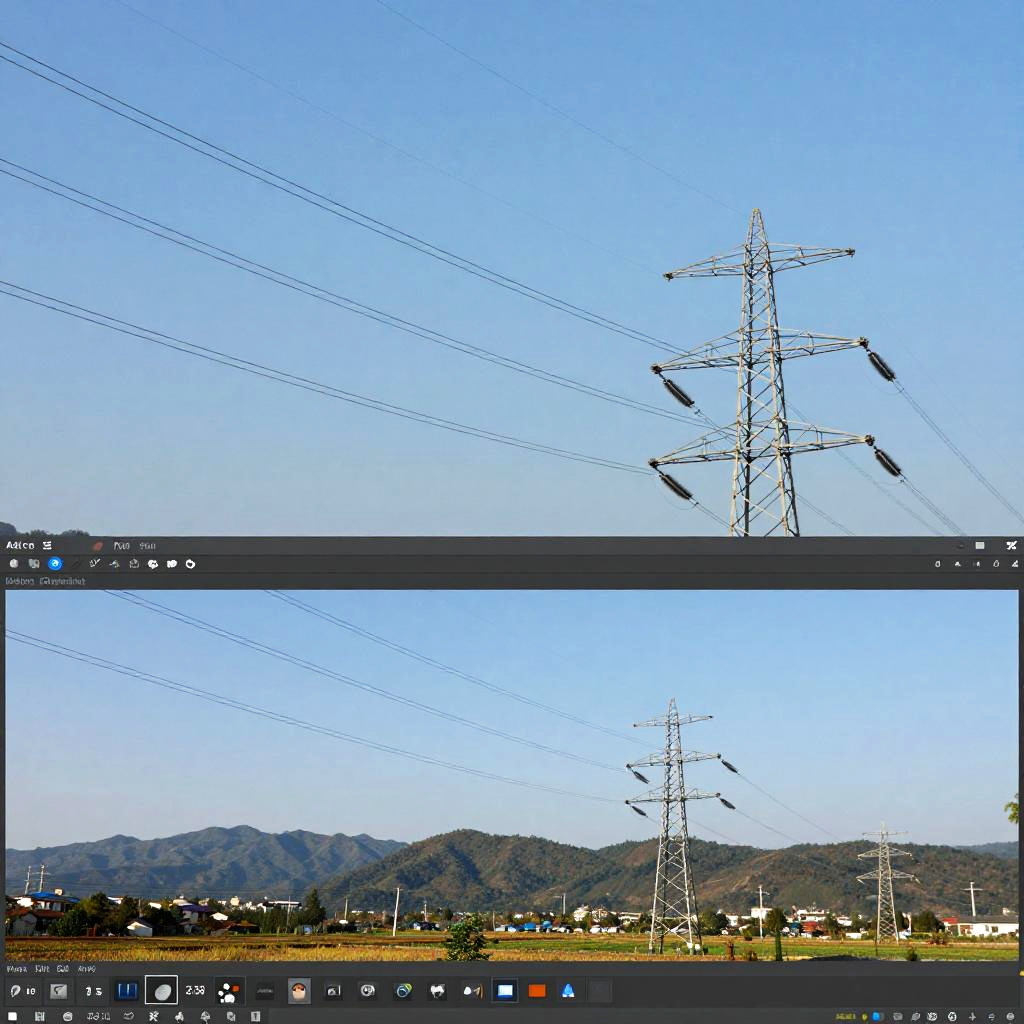
Task: Open the second menu above the bottom toolbar
Action: point(40,969)
